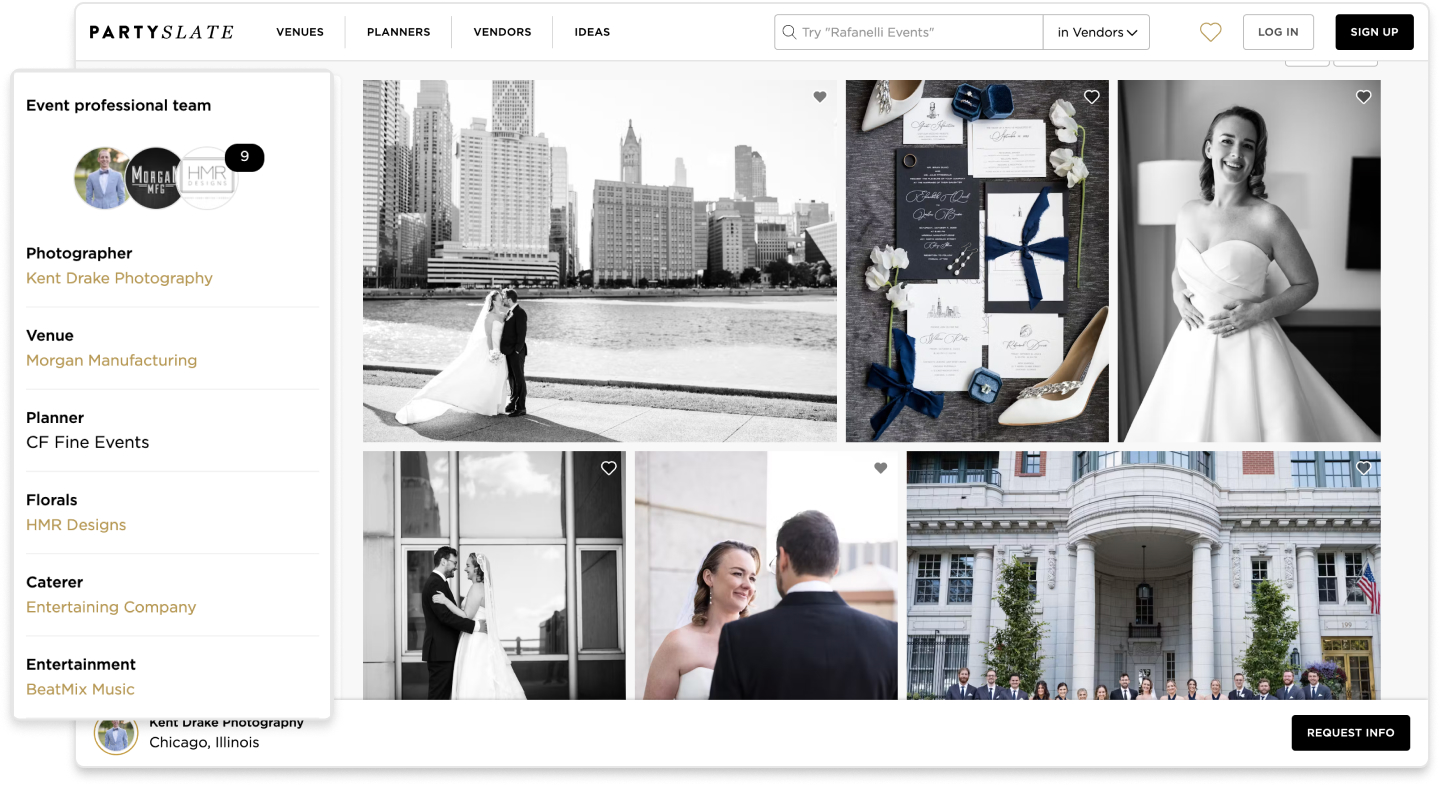The image size is (1440, 786).
Task: Open the Venues menu
Action: click(x=299, y=32)
